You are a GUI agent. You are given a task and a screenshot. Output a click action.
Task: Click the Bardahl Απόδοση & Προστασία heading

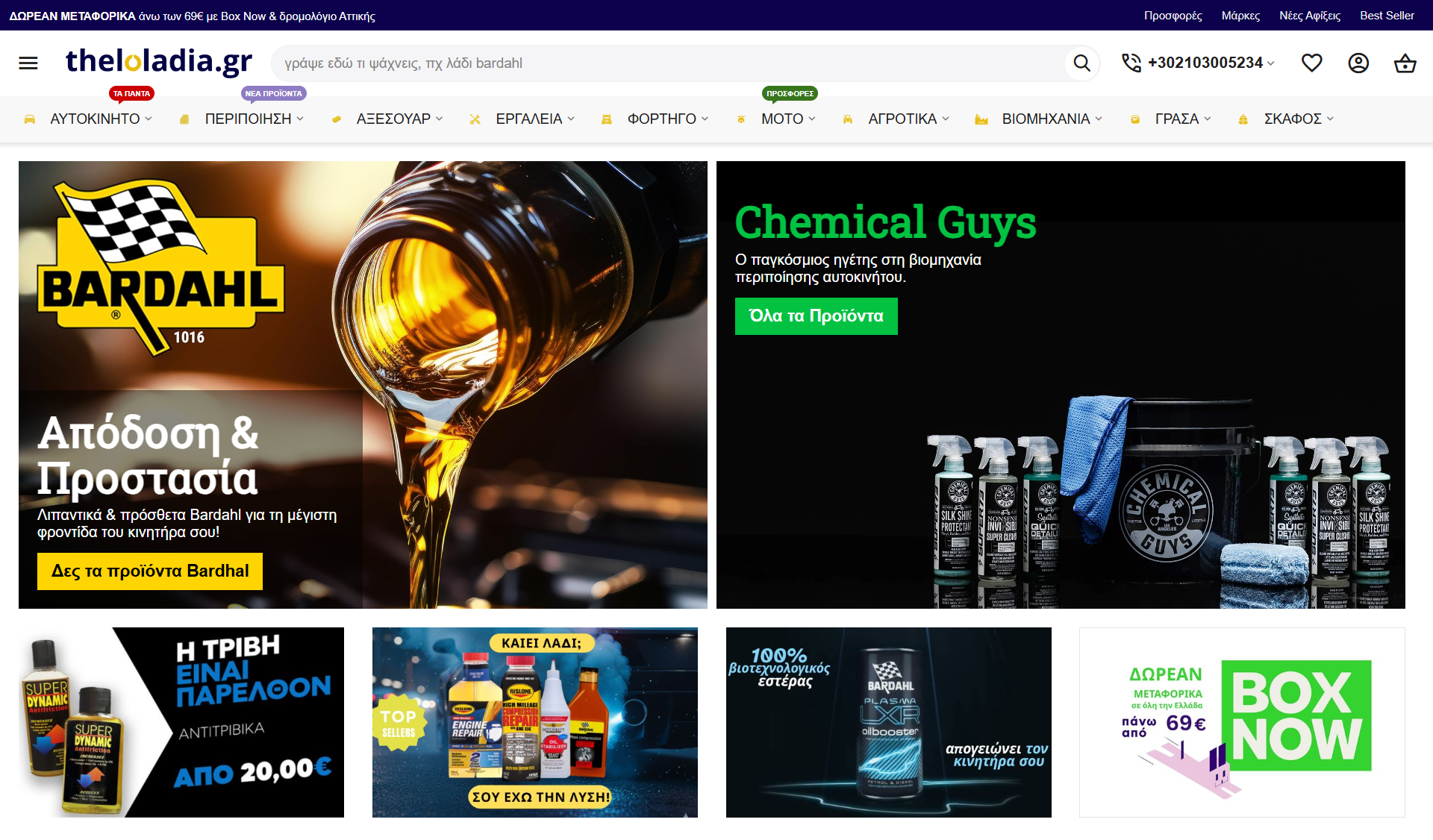[149, 455]
